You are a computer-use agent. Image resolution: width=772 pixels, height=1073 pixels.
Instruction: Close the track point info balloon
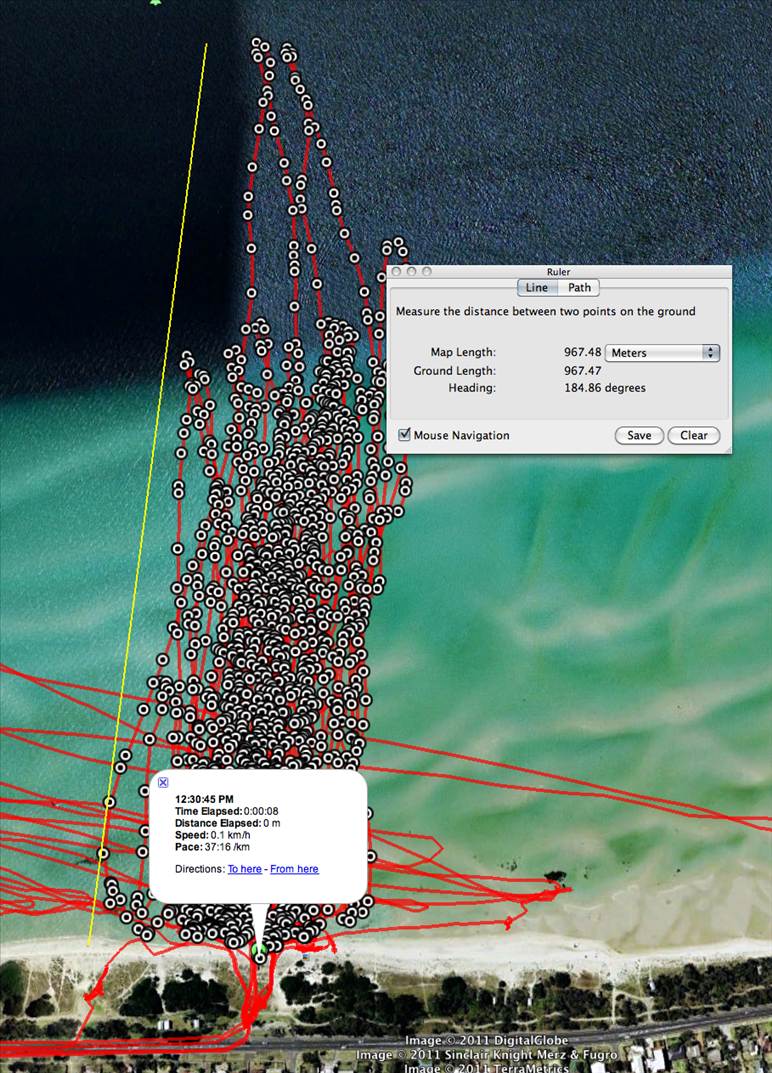click(164, 782)
